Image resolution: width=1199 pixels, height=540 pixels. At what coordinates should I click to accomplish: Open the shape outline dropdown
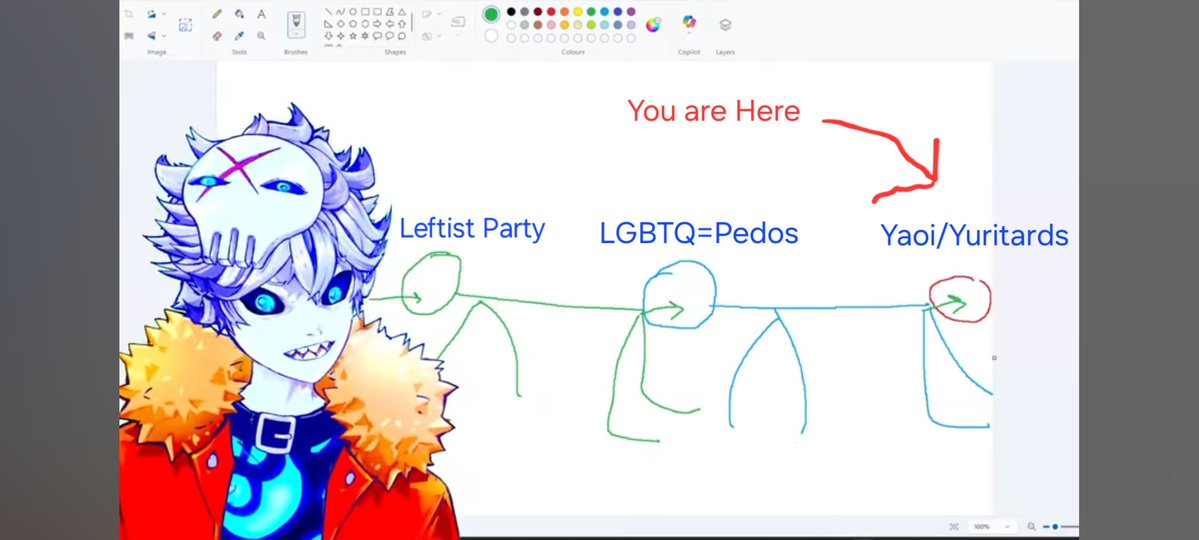[439, 14]
